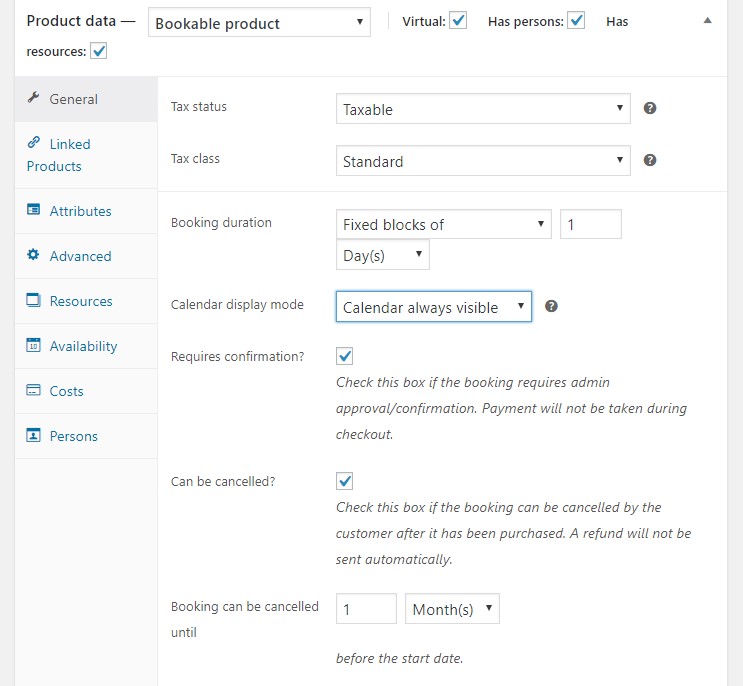Click the cancellation limit number field
The height and width of the screenshot is (686, 743).
[366, 609]
